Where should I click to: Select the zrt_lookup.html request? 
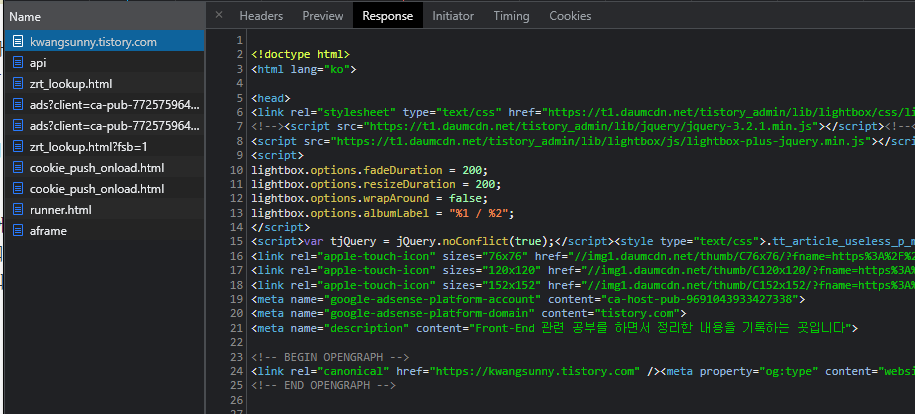104,84
